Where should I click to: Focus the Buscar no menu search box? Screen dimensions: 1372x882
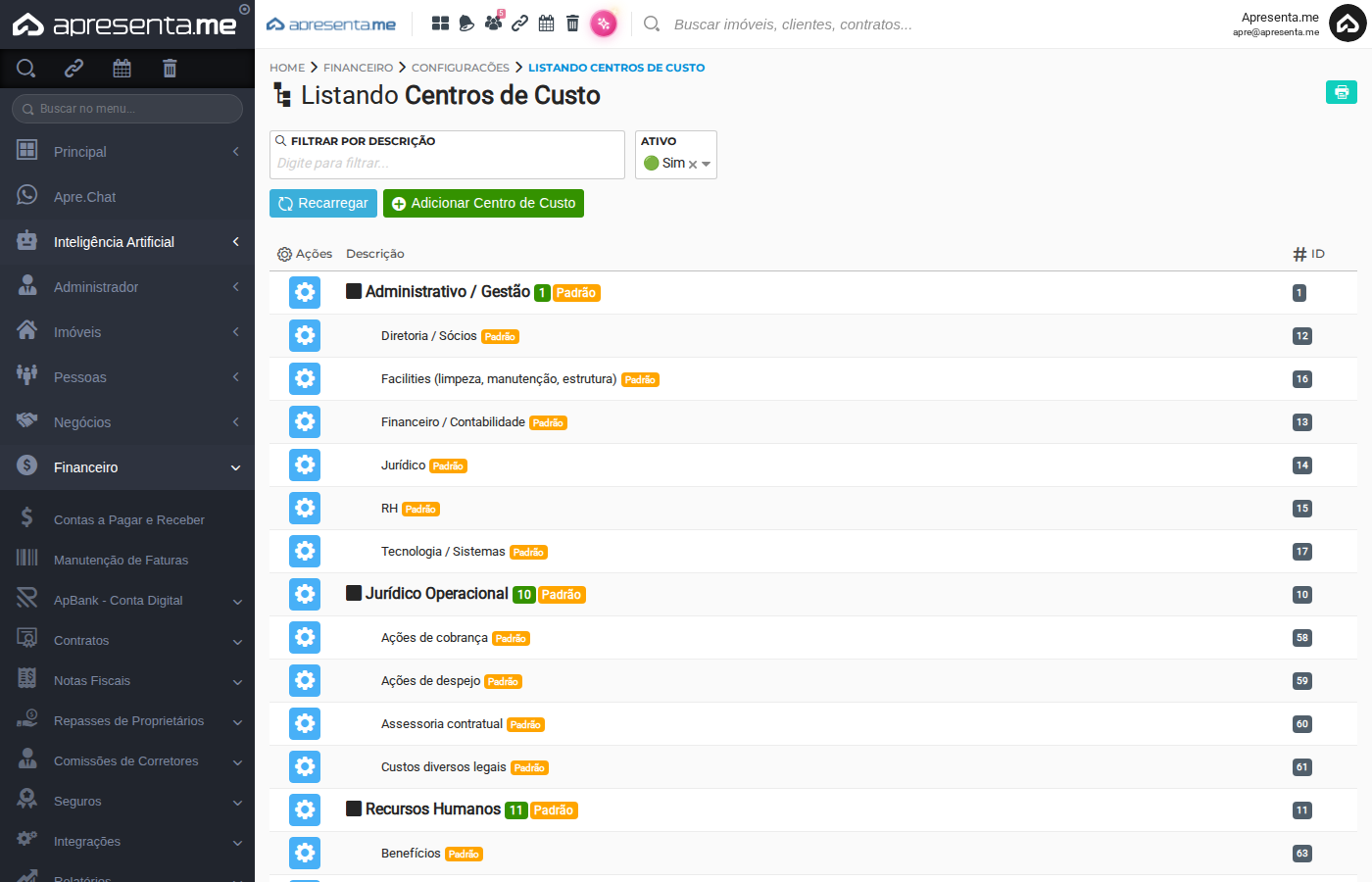(127, 109)
